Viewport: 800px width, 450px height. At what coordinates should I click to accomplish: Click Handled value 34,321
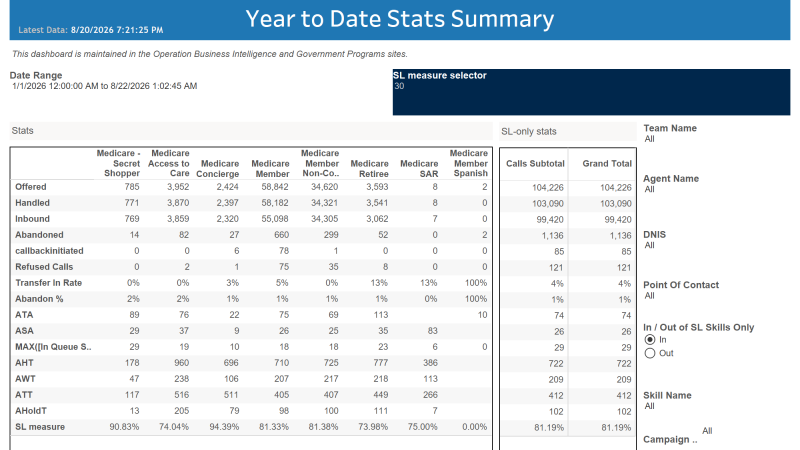point(324,203)
